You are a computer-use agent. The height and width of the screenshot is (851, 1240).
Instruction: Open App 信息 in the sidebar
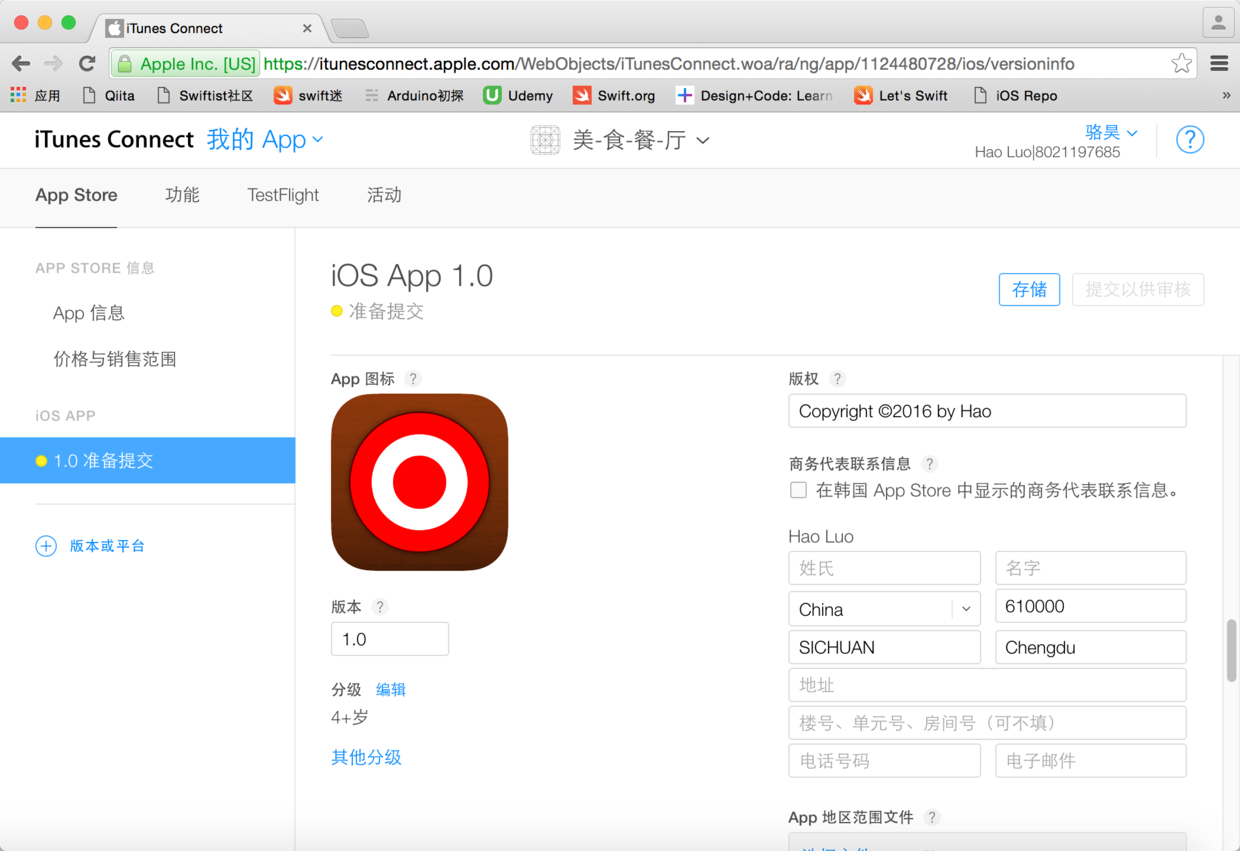89,313
